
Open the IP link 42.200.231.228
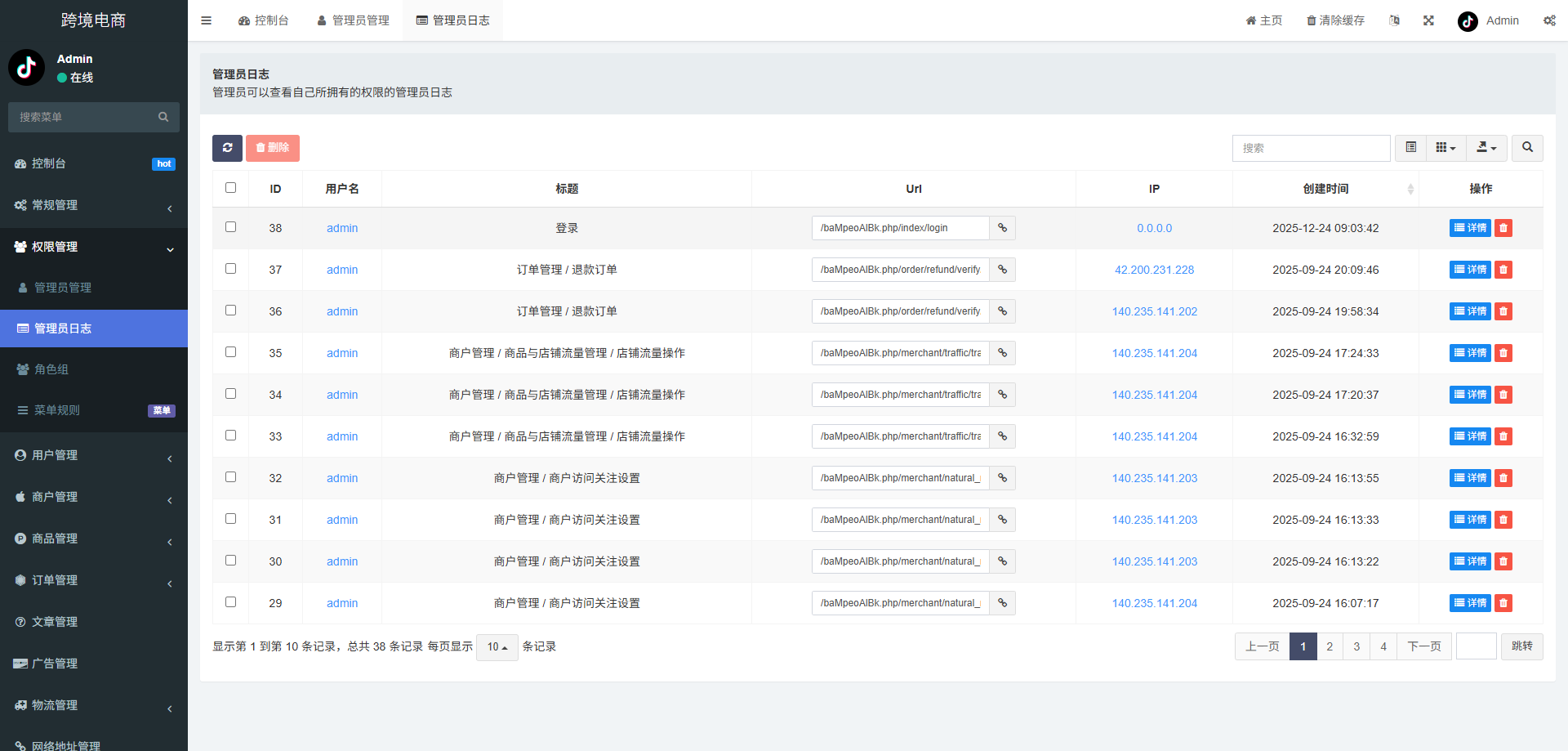[1154, 270]
